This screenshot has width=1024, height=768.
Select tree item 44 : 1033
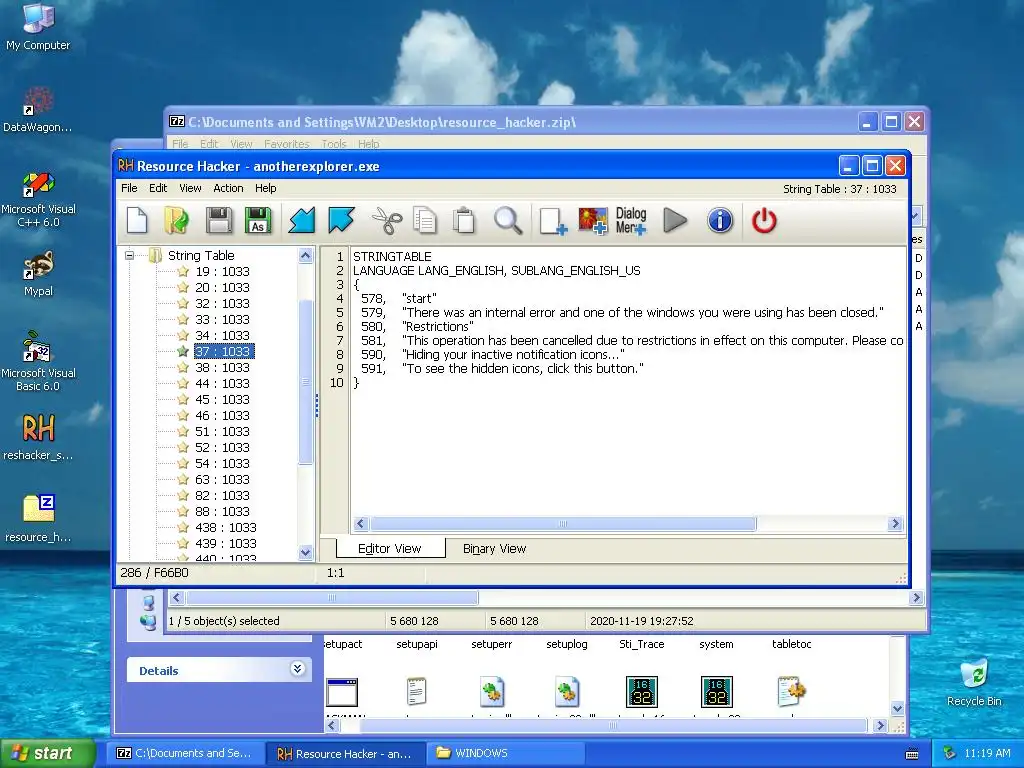click(222, 383)
